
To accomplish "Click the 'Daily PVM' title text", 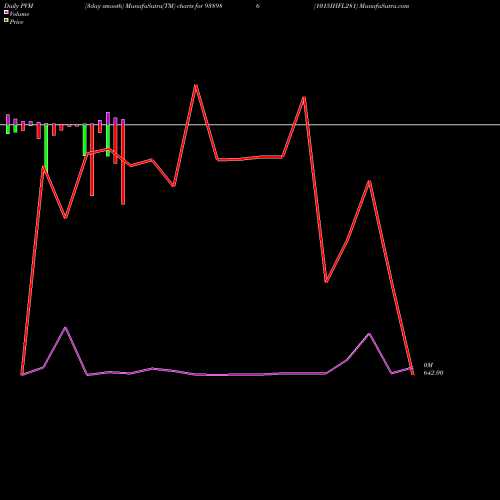I will (19, 6).
